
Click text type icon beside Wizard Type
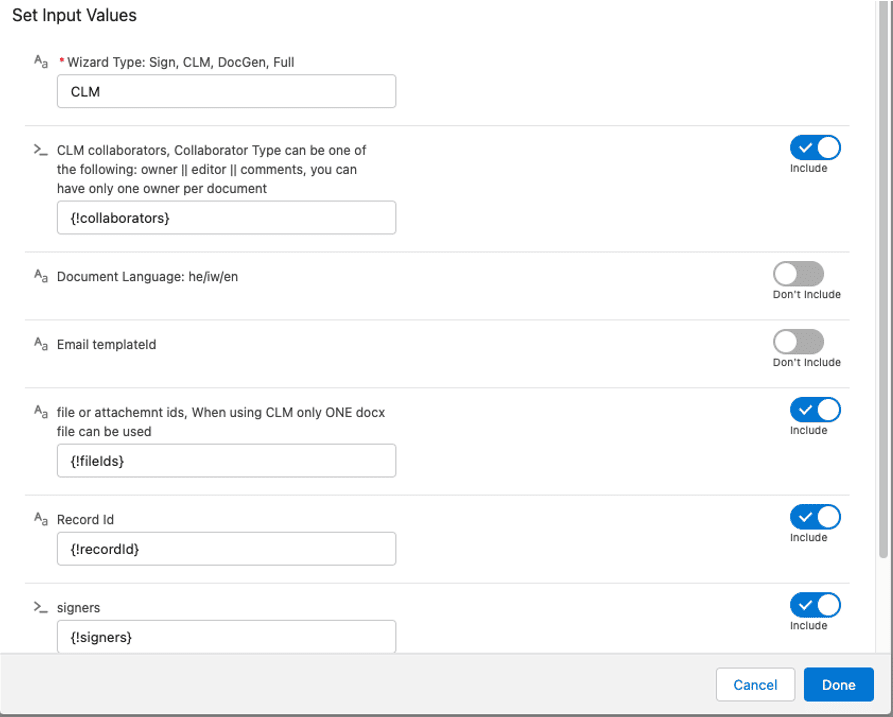[x=41, y=62]
